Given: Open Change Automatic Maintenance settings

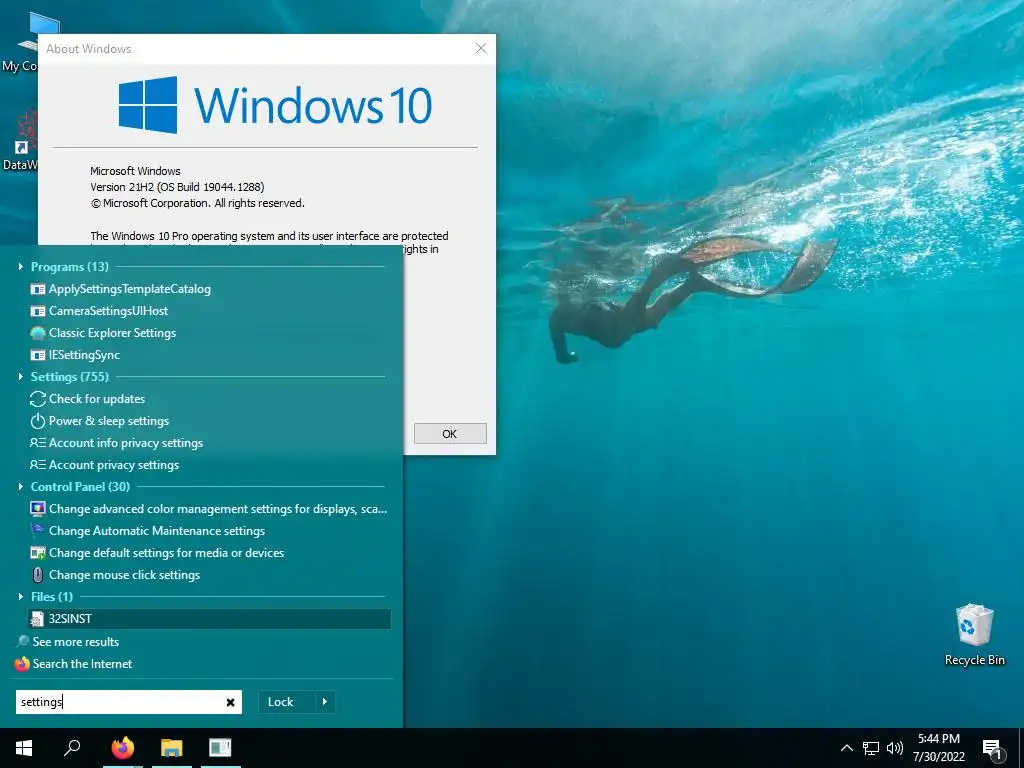Looking at the screenshot, I should (209, 531).
